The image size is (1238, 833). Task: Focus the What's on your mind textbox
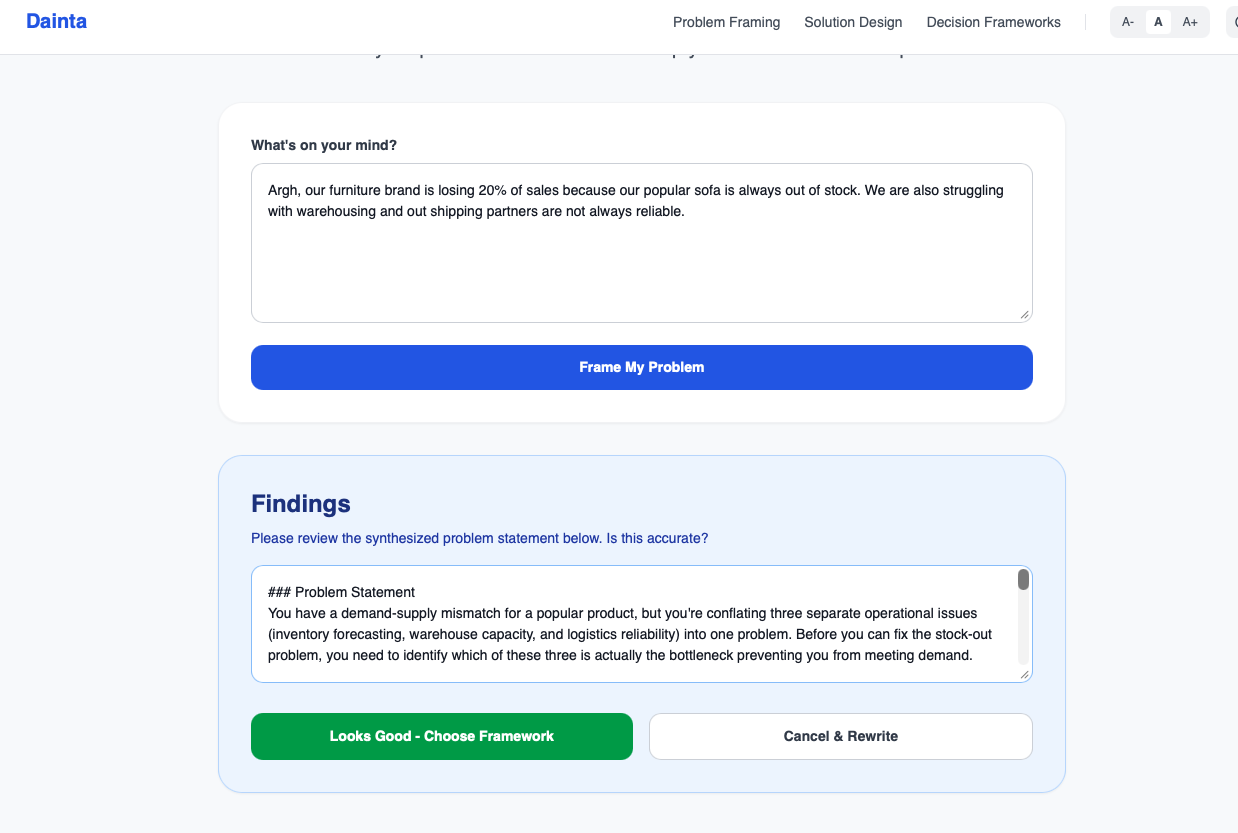pyautogui.click(x=641, y=243)
